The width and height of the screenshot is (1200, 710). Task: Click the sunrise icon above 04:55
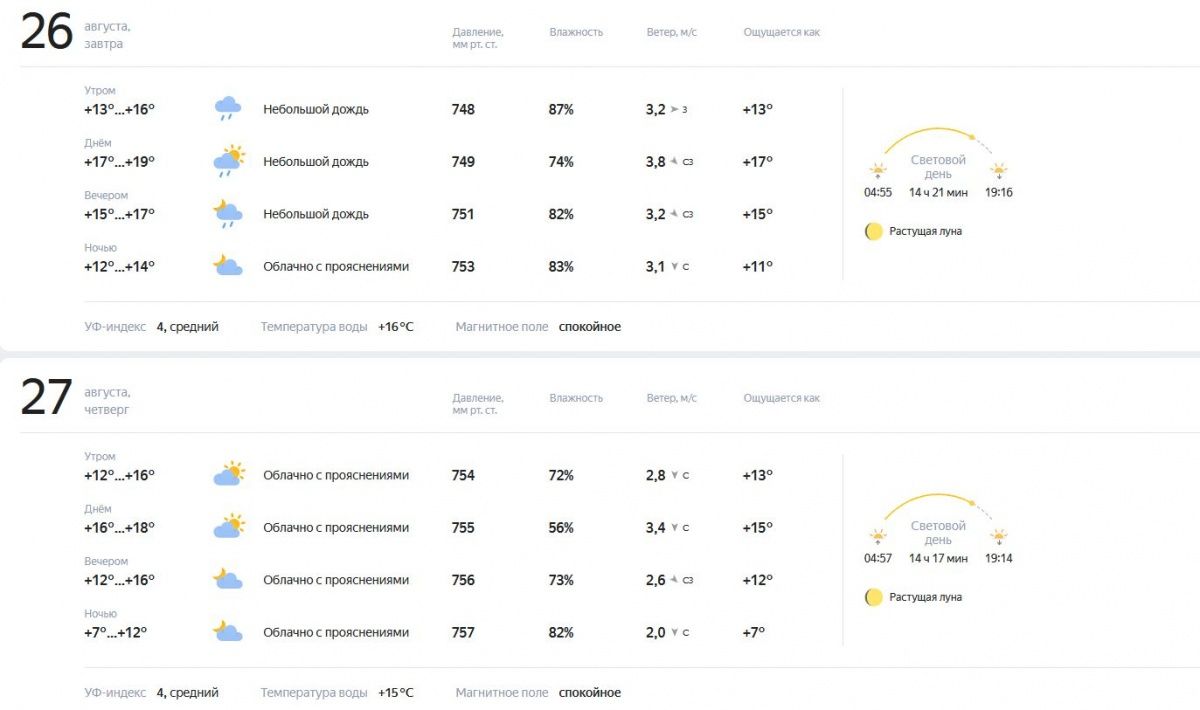point(878,171)
